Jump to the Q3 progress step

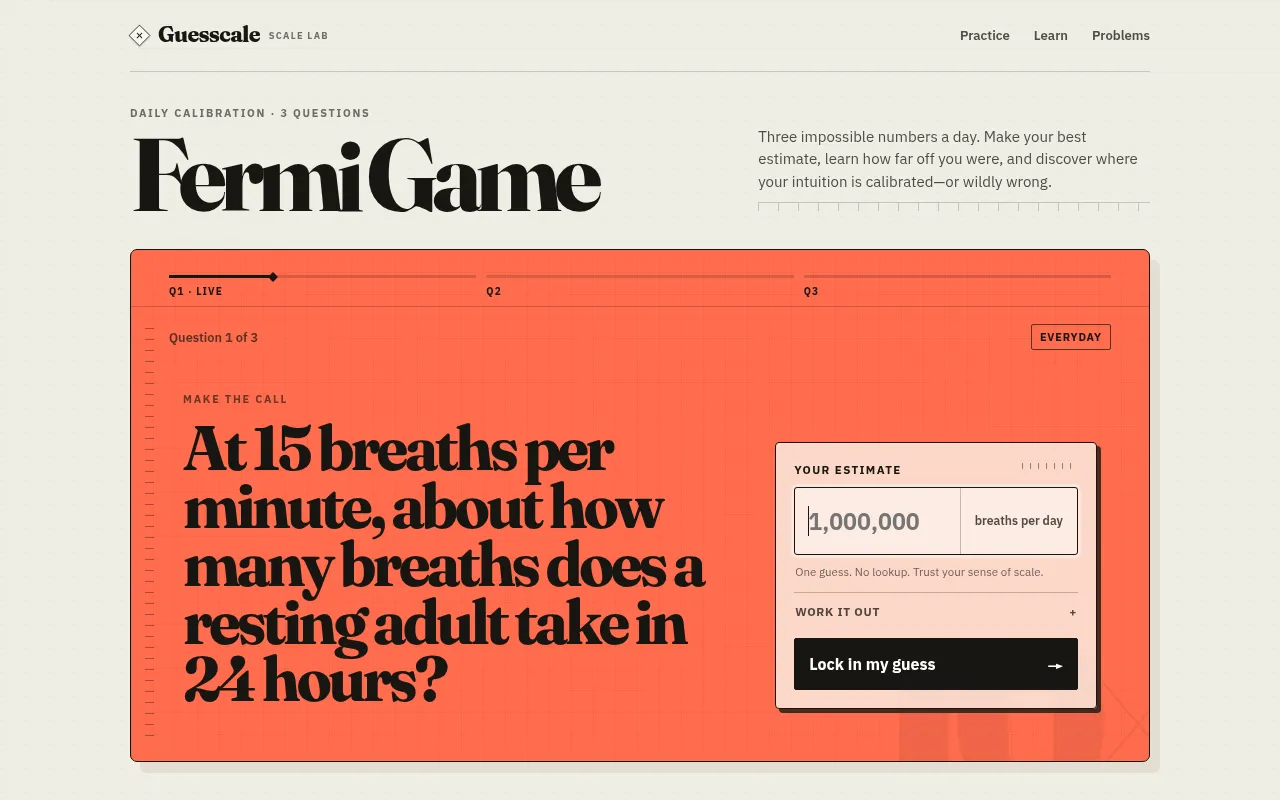pos(957,284)
